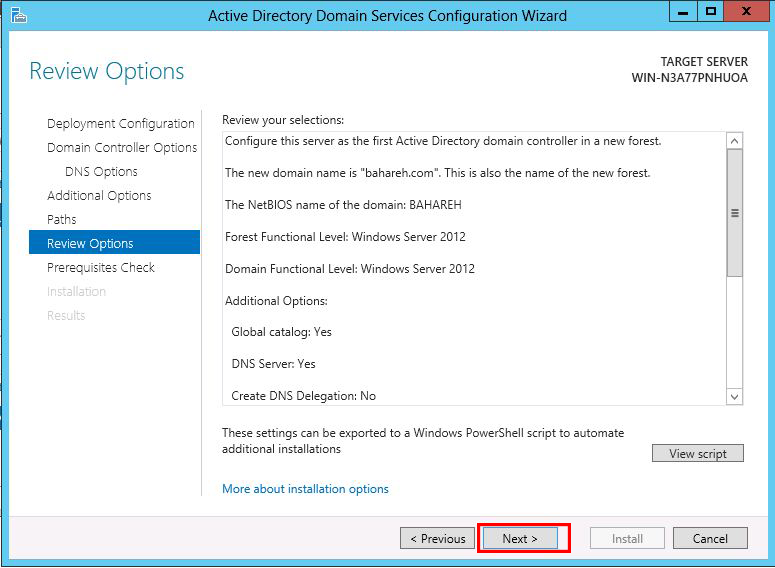The width and height of the screenshot is (775, 568).
Task: Open Additional Options step
Action: click(99, 196)
